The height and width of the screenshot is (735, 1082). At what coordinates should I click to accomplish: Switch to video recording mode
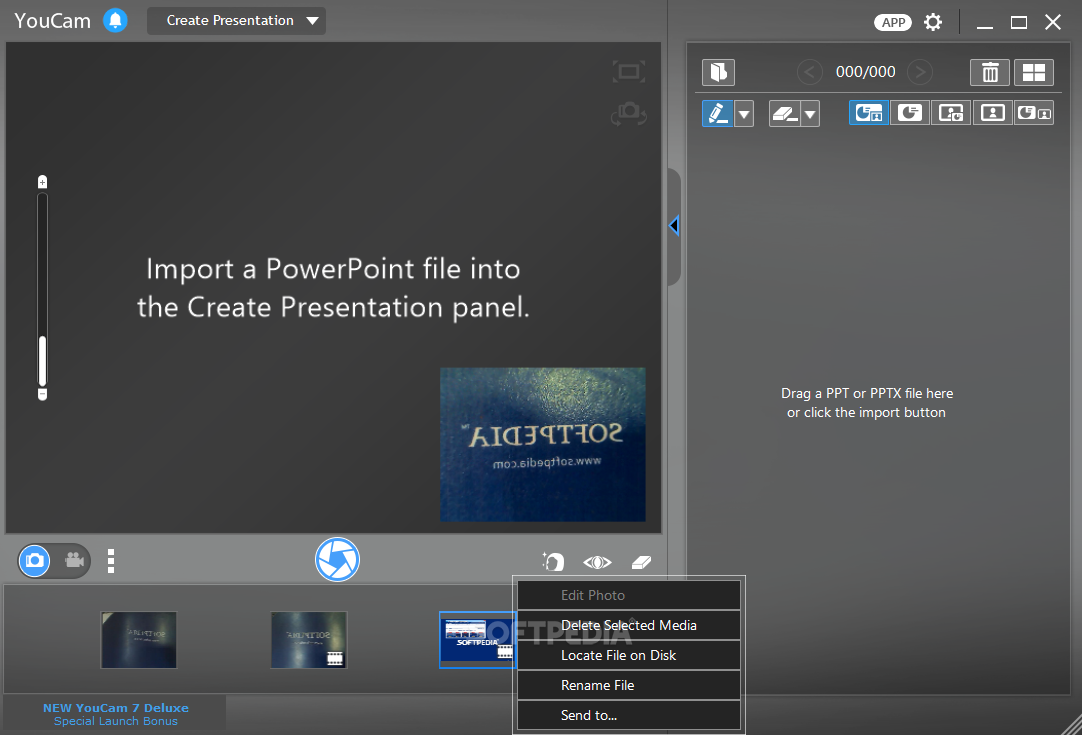(74, 560)
